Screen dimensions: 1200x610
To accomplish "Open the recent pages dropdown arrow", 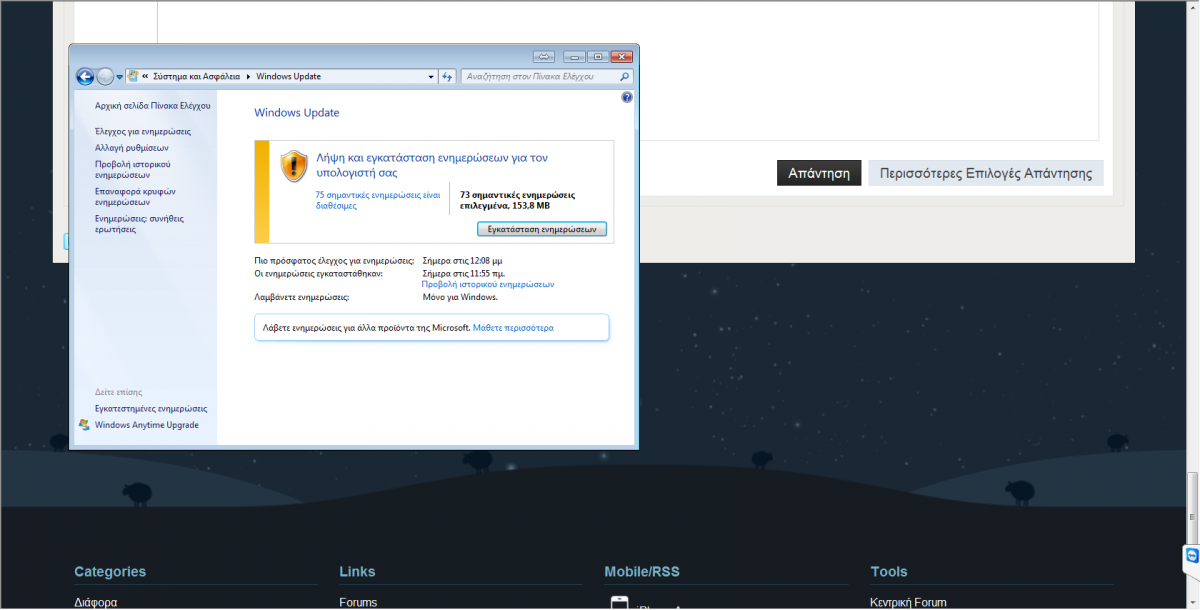I will point(120,77).
